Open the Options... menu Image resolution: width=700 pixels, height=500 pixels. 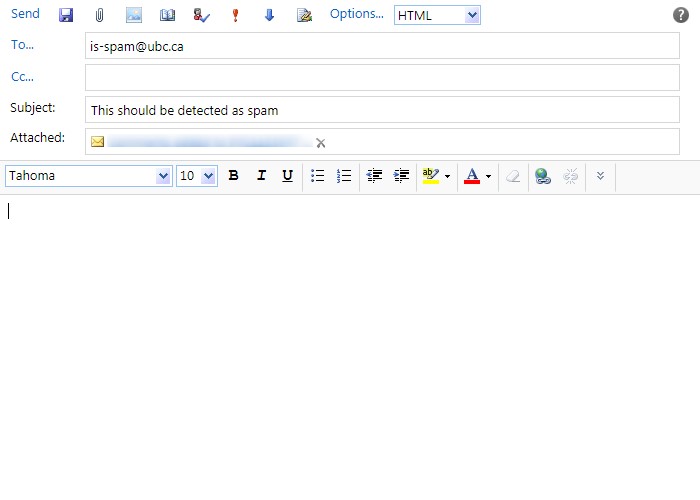tap(356, 14)
